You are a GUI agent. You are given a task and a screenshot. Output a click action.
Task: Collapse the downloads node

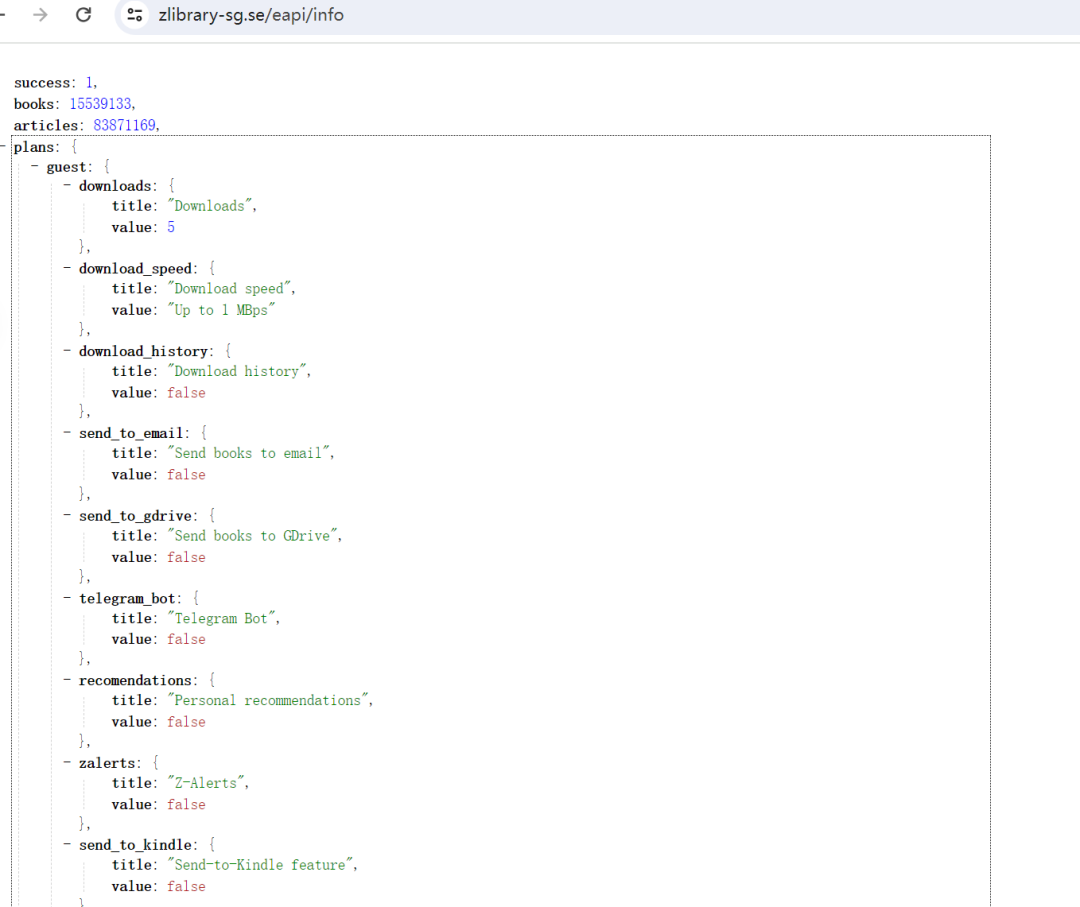coord(67,185)
